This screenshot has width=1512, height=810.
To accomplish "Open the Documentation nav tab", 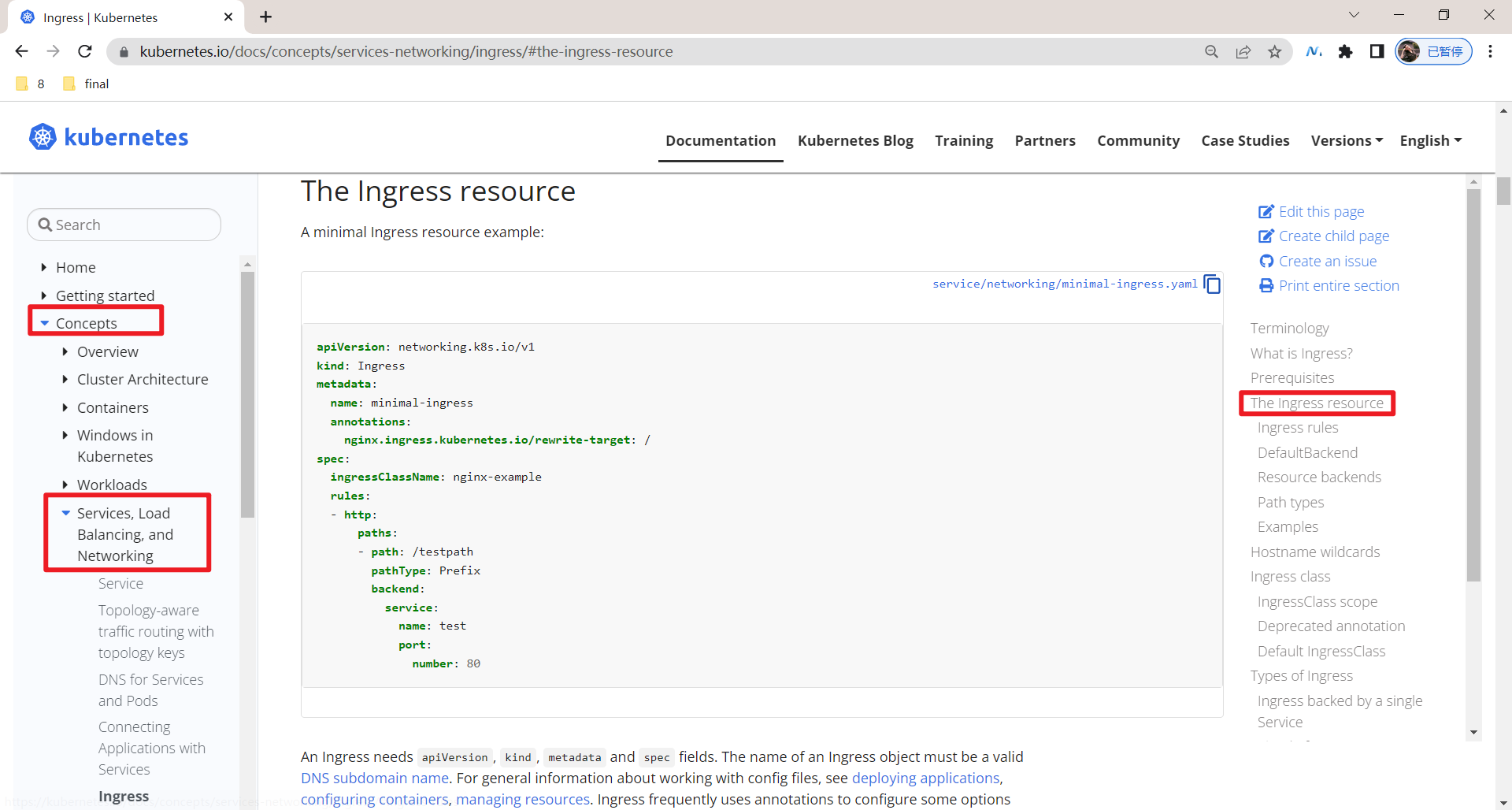I will (721, 140).
